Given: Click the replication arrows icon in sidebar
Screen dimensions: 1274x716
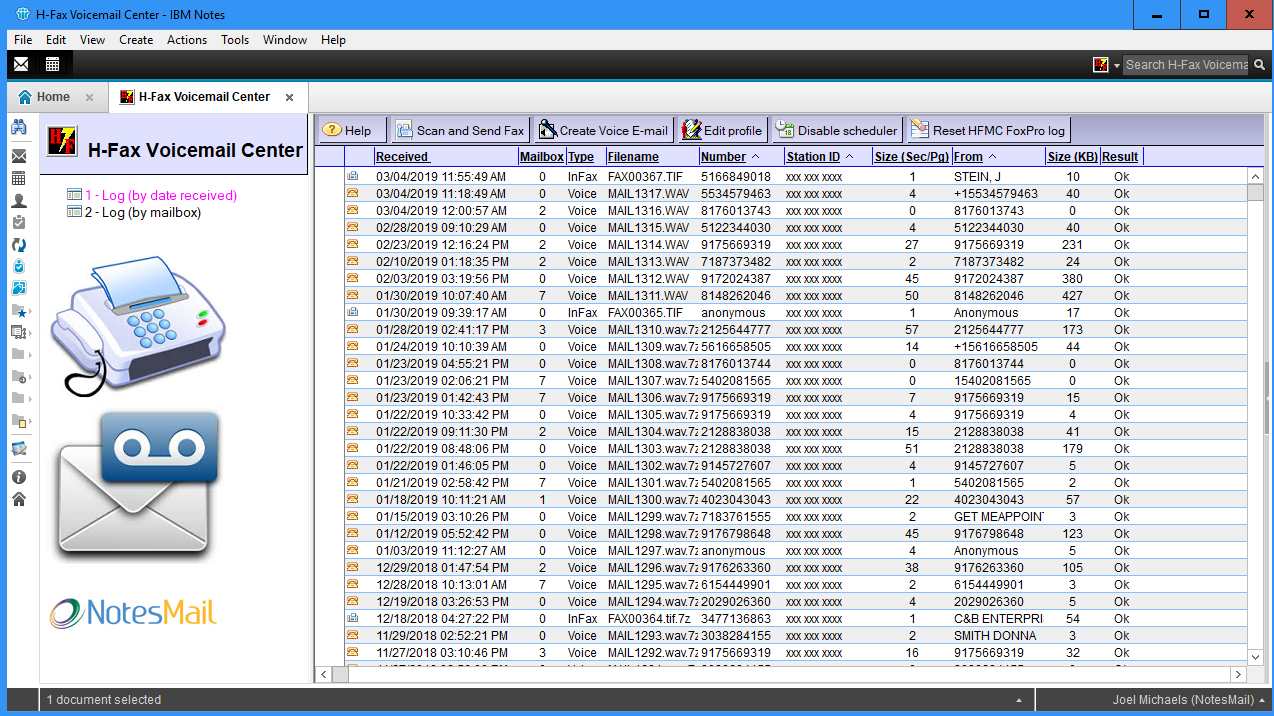Looking at the screenshot, I should point(18,245).
